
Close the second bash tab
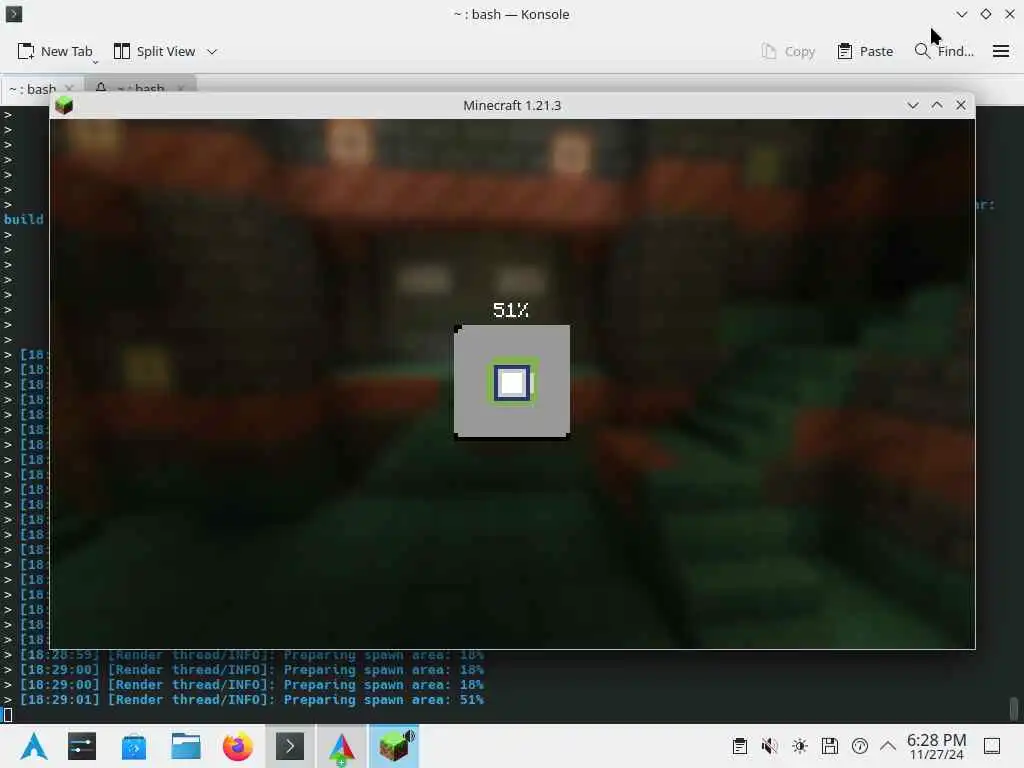click(180, 88)
